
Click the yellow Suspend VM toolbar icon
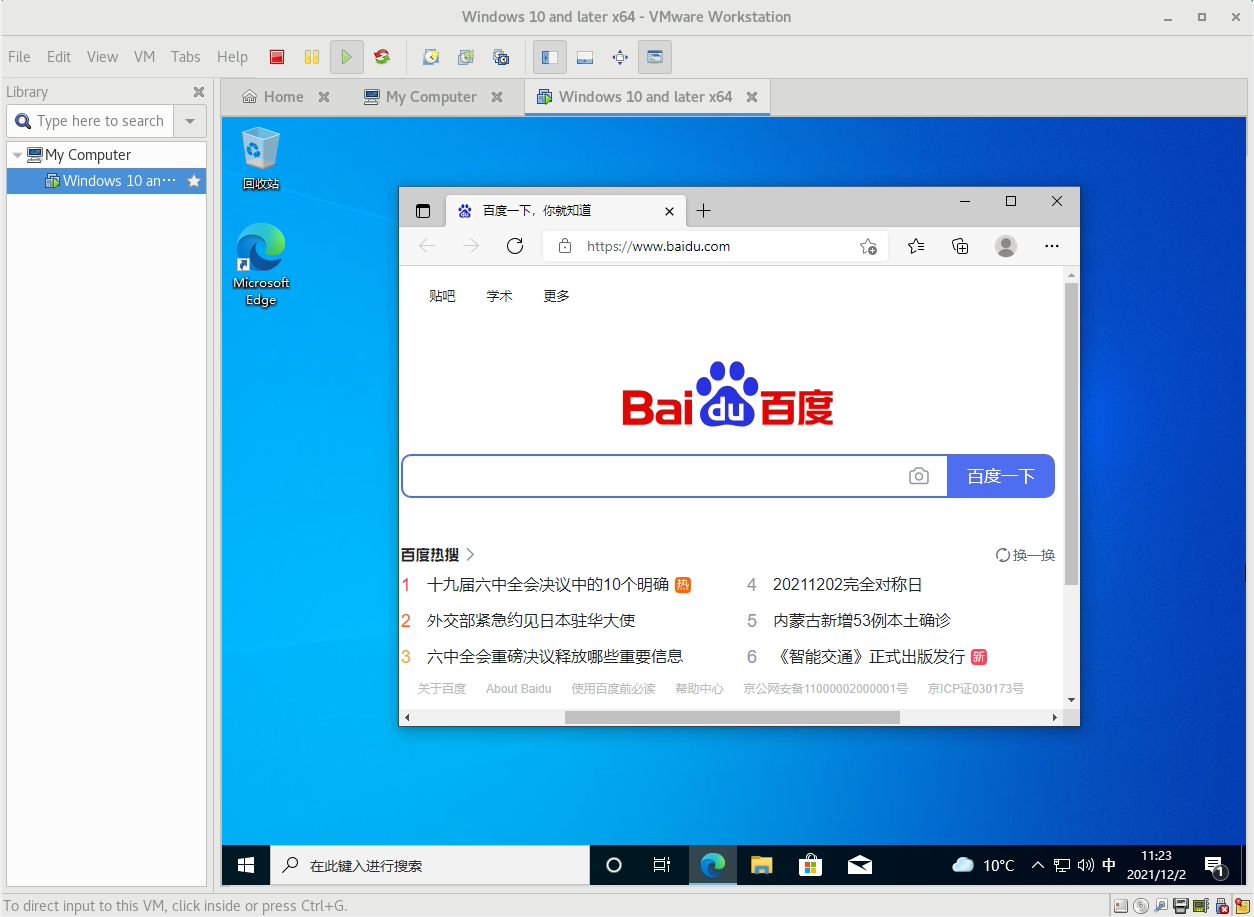point(311,57)
